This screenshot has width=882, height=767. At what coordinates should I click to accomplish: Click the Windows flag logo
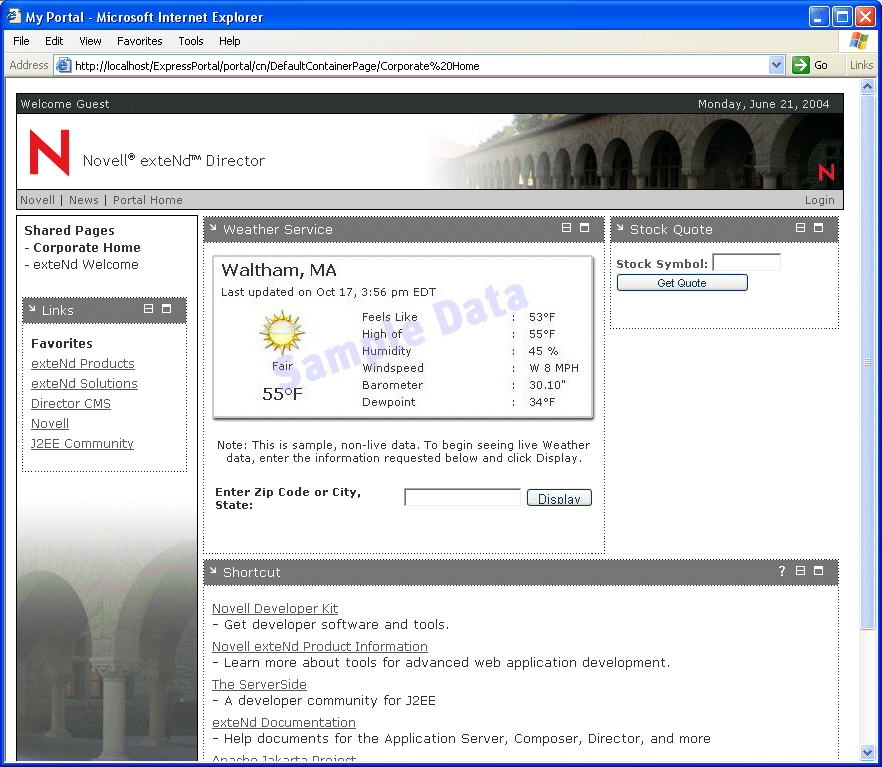point(859,40)
